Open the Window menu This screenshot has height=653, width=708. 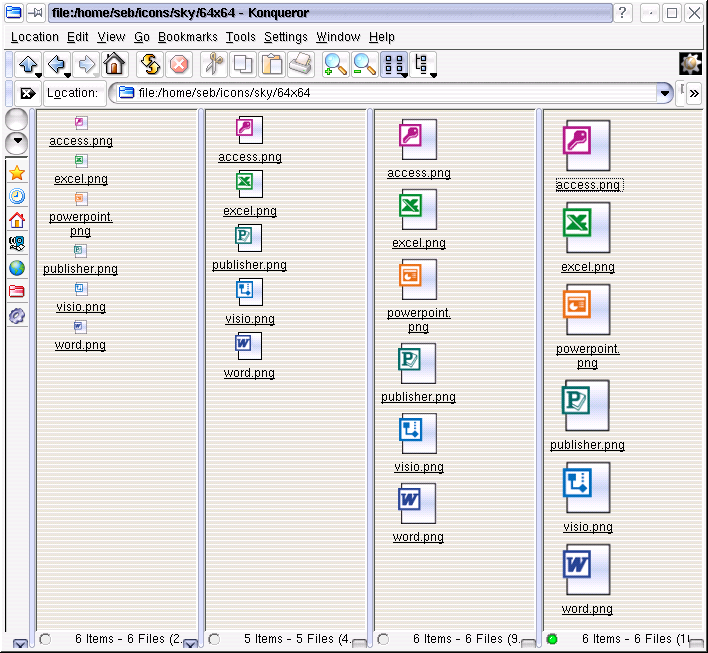click(x=338, y=37)
